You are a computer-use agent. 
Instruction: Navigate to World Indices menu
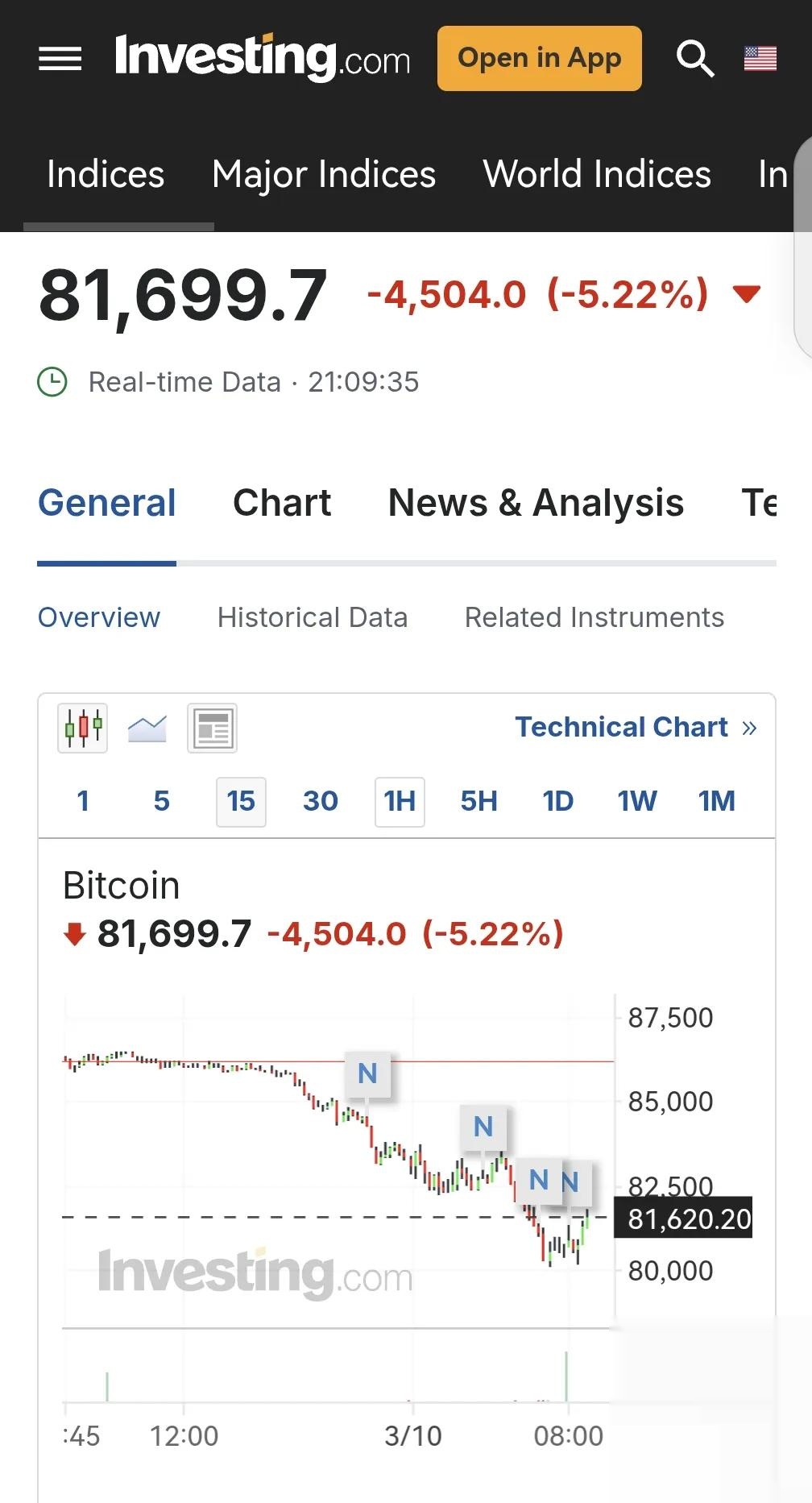click(597, 174)
